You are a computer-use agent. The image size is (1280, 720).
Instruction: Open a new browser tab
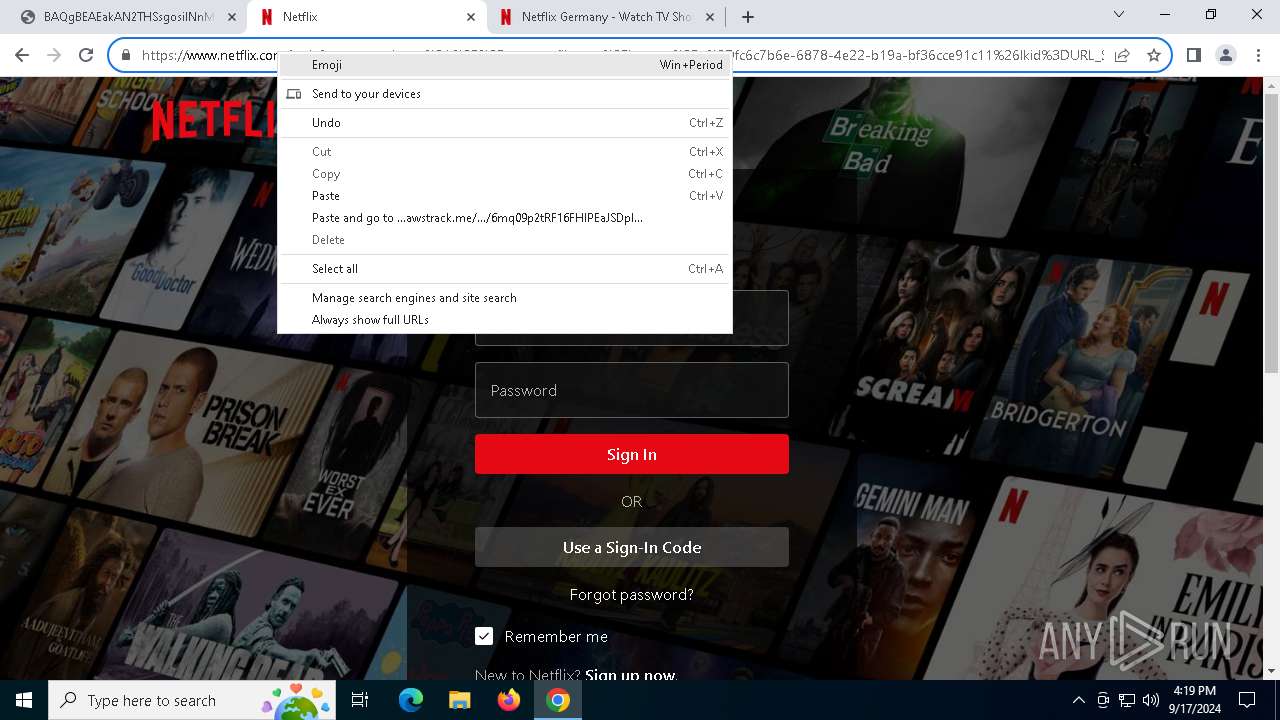[748, 17]
